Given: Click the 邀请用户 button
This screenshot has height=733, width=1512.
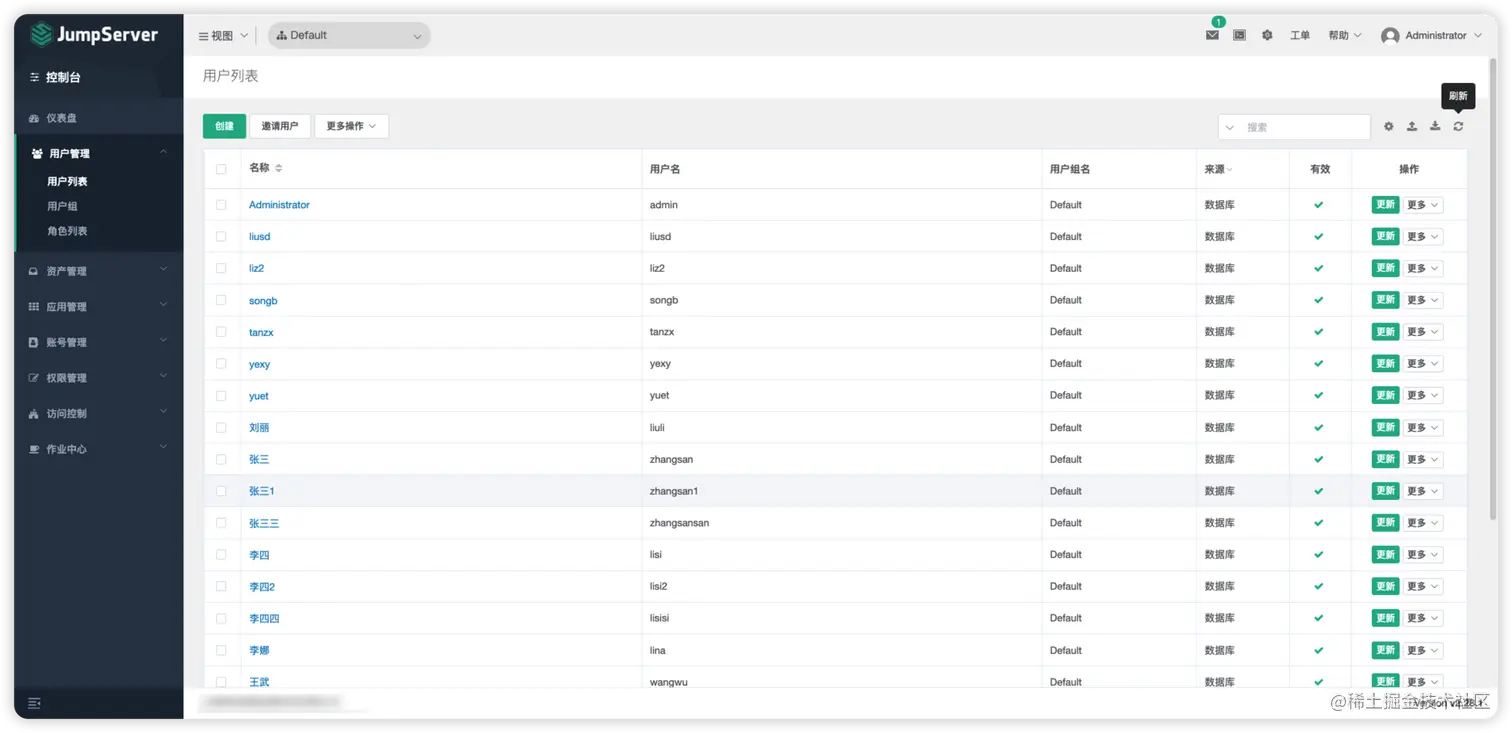Looking at the screenshot, I should [x=280, y=126].
